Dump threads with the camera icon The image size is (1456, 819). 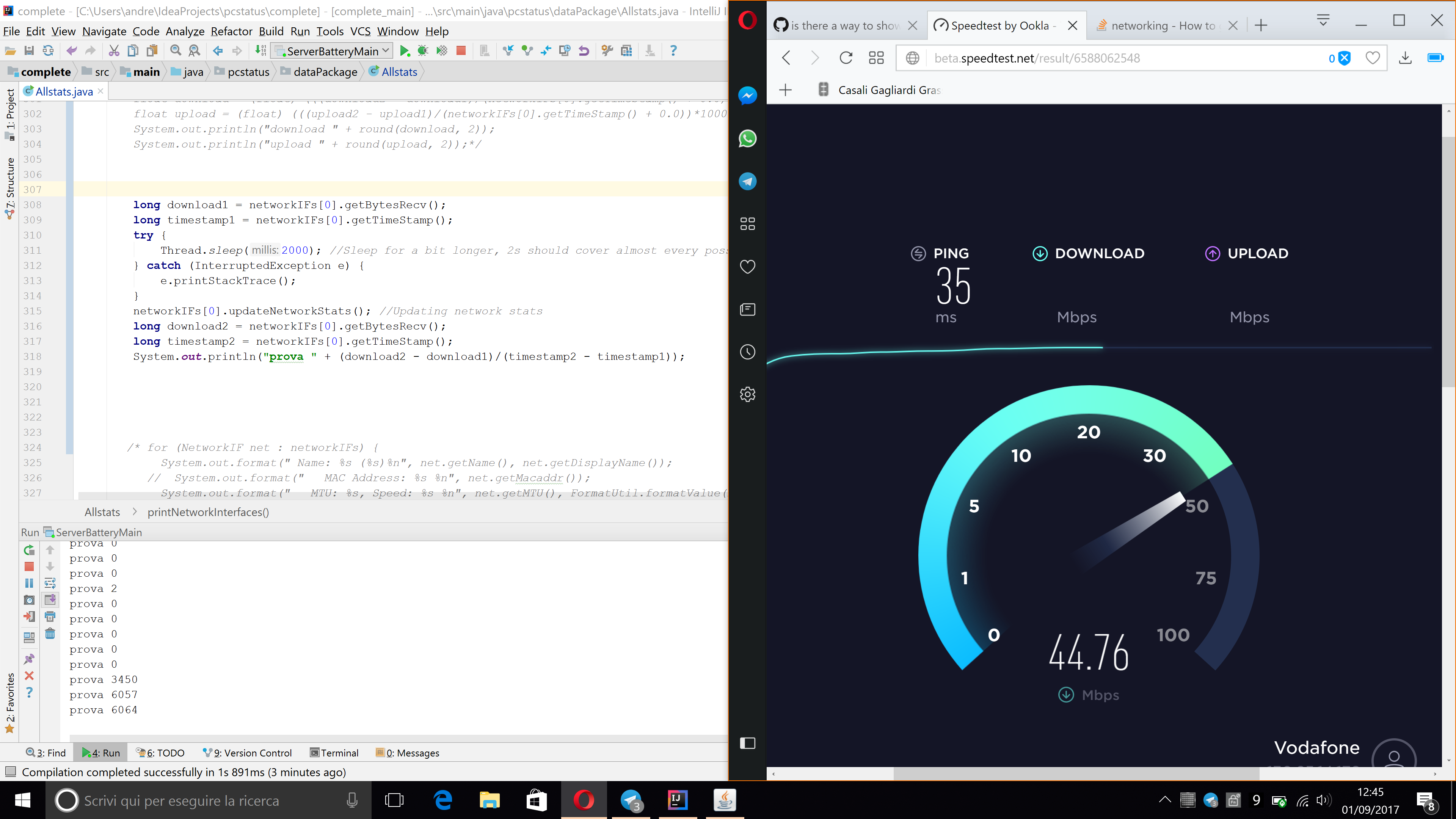30,600
